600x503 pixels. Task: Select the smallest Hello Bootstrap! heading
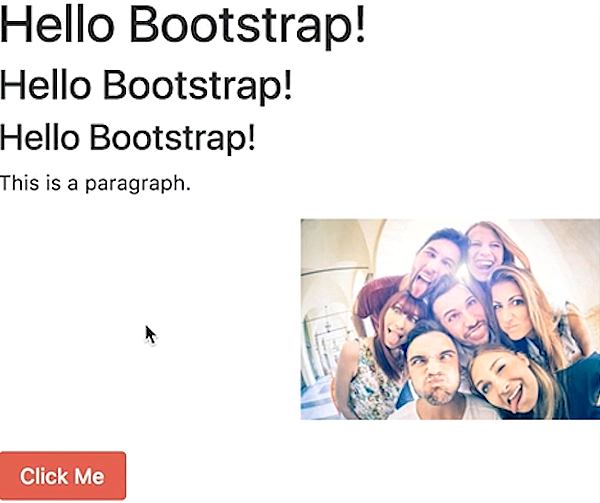coord(127,138)
